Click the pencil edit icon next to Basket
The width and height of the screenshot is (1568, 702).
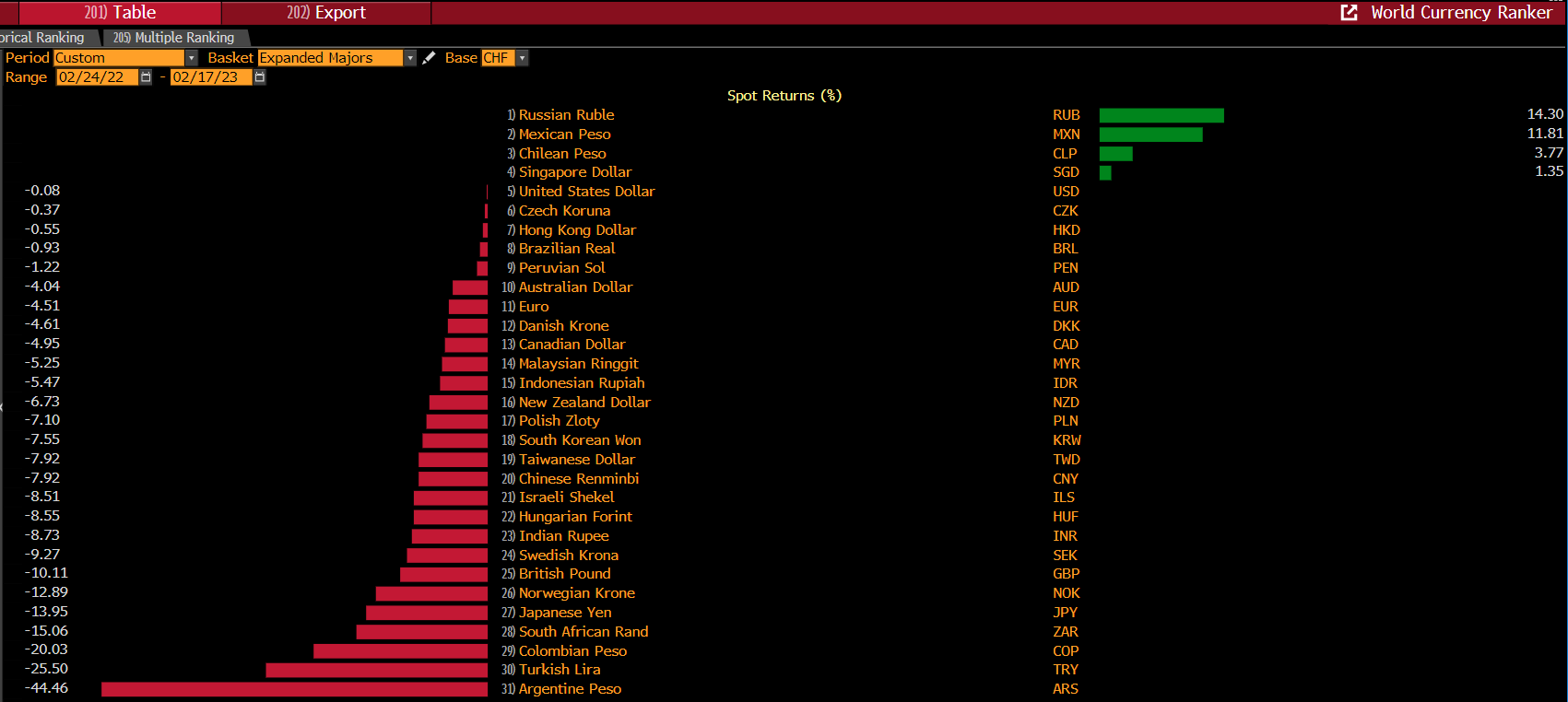(x=429, y=58)
